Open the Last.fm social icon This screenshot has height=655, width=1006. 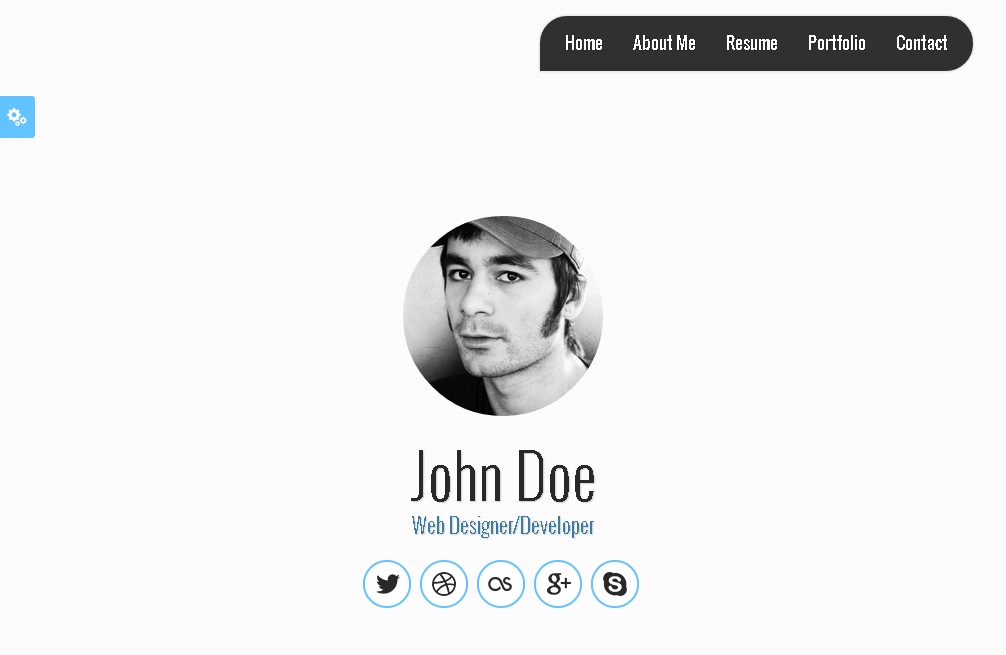[500, 584]
